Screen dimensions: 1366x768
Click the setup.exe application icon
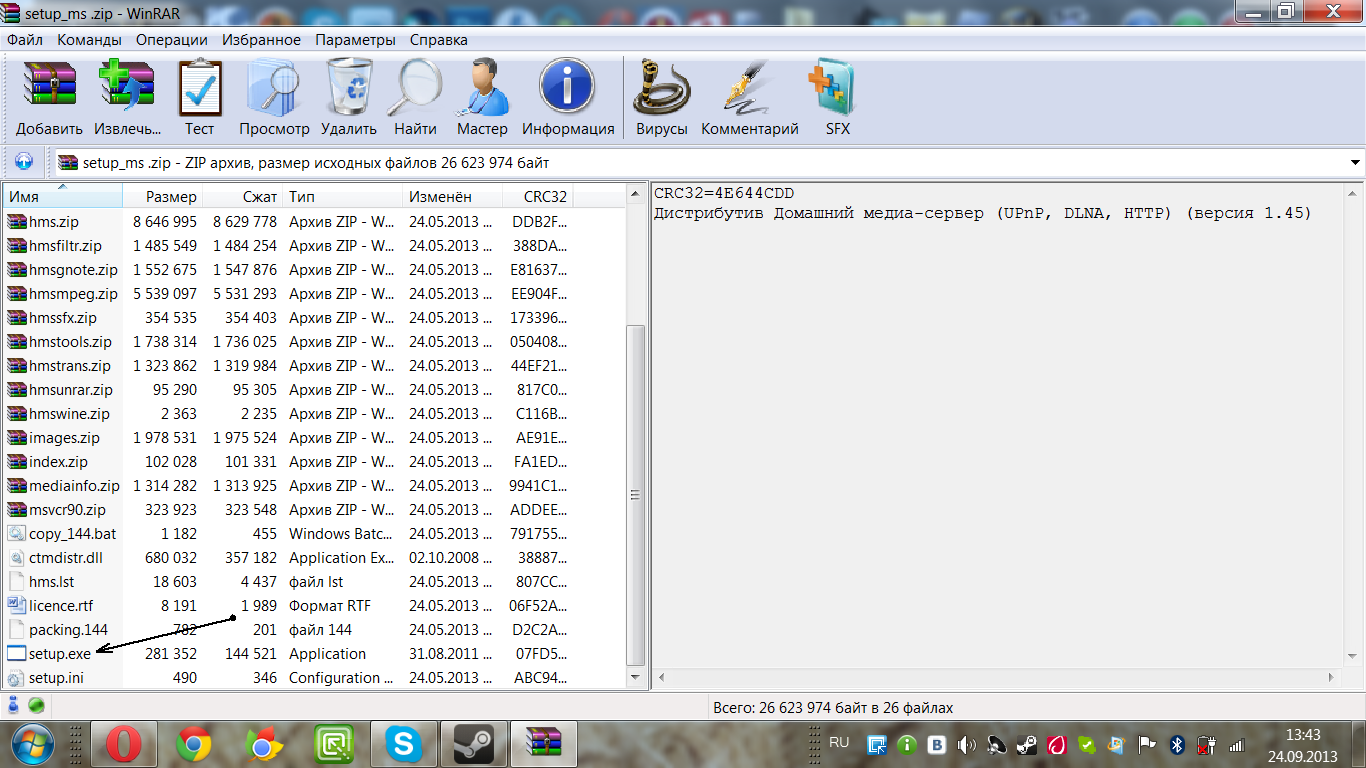[16, 654]
